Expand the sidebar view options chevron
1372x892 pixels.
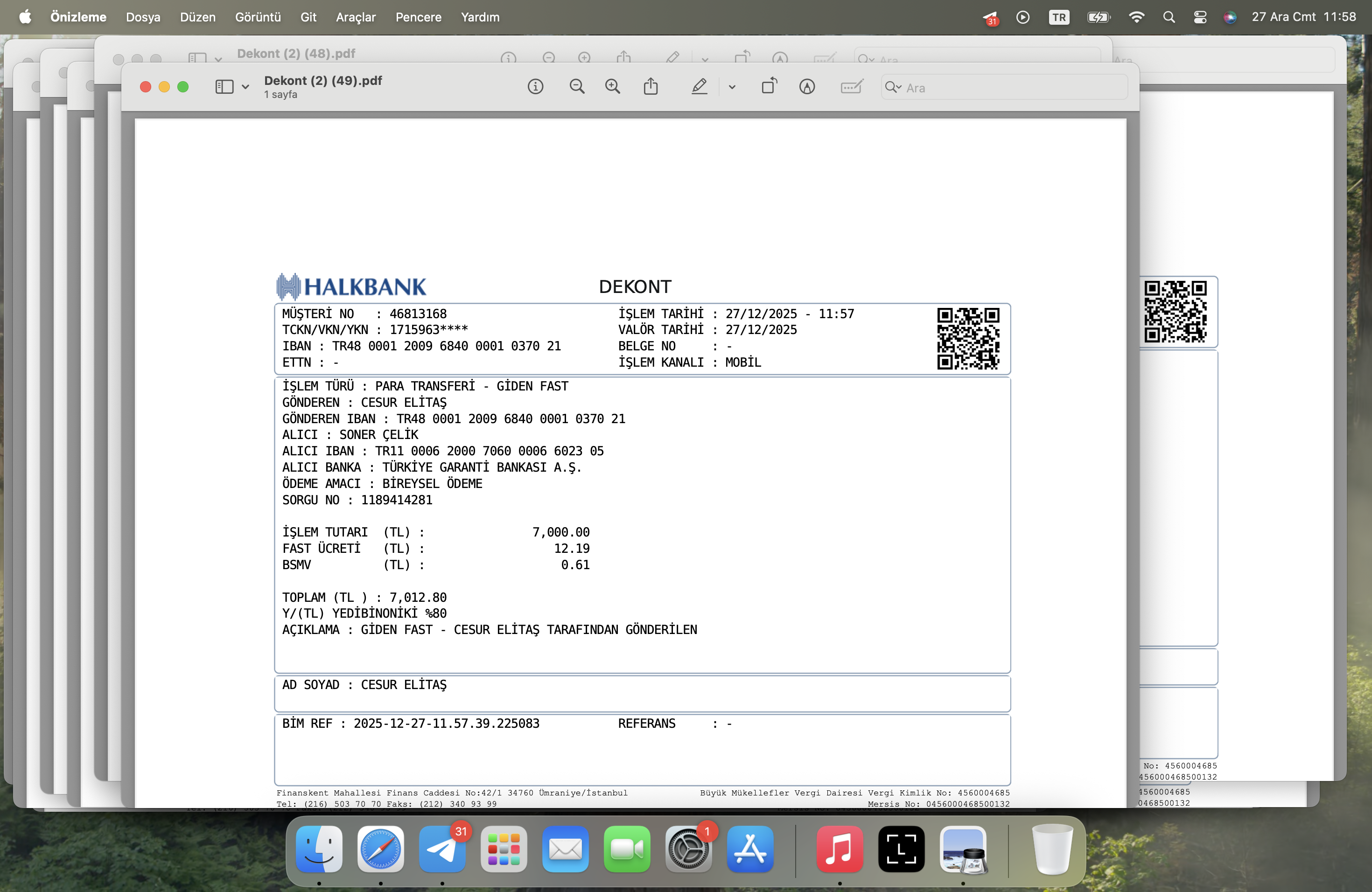[245, 88]
